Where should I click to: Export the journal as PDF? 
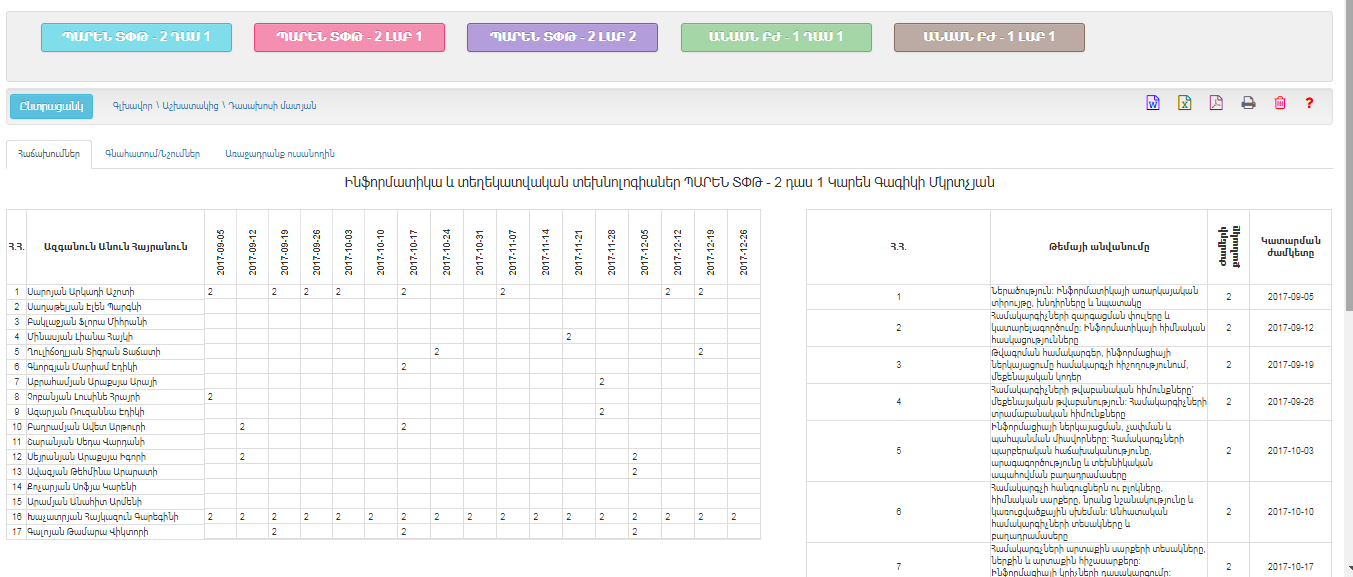coord(1216,103)
